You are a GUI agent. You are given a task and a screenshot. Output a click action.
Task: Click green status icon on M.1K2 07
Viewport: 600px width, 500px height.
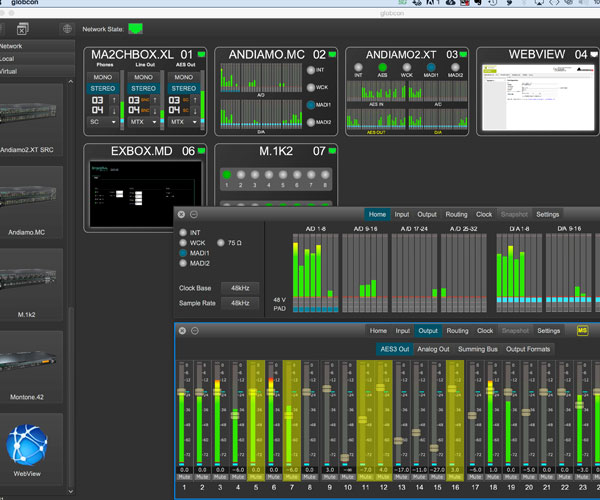(x=332, y=151)
